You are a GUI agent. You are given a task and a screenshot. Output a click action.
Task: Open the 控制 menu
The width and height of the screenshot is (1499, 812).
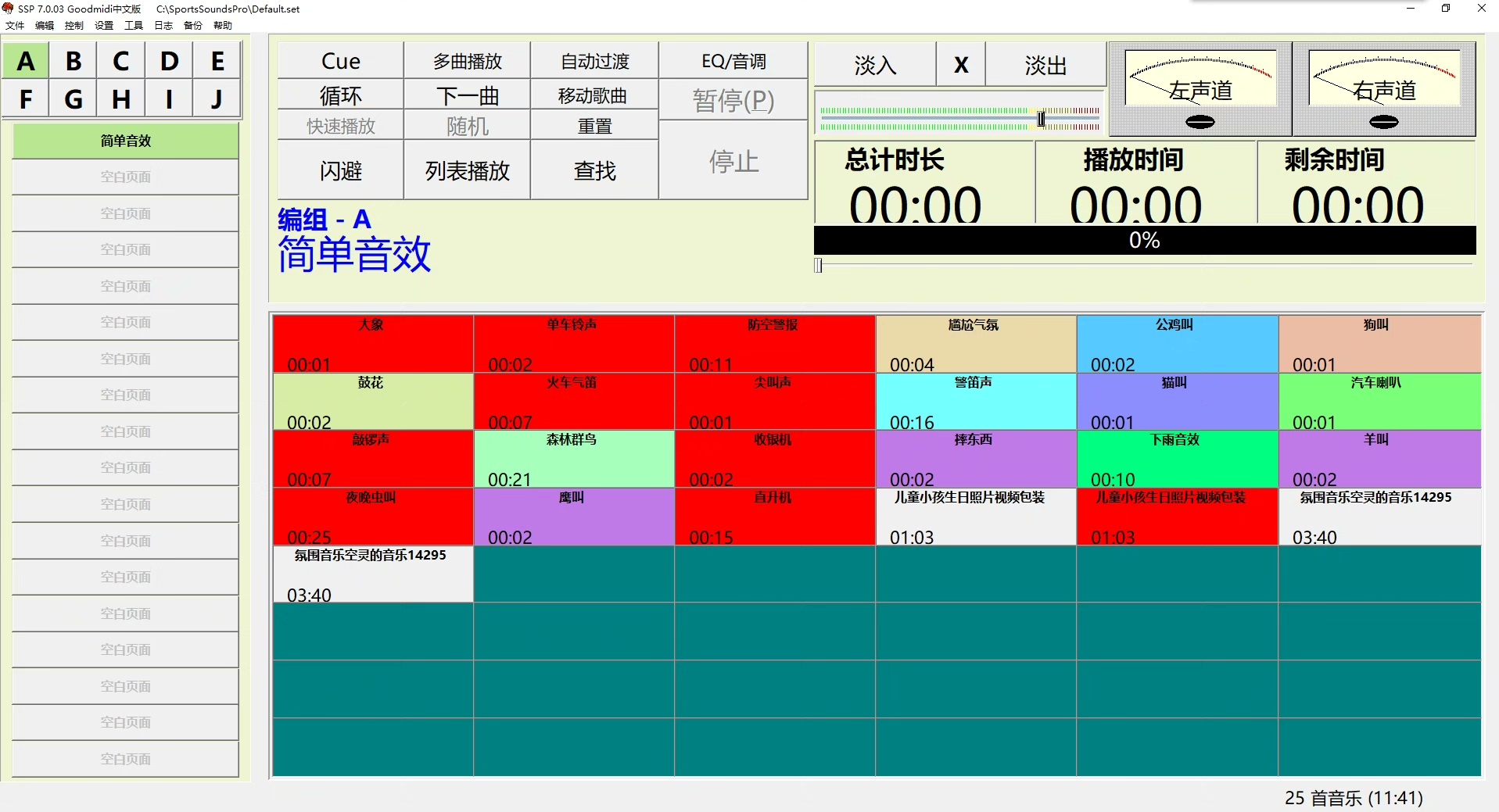coord(74,26)
